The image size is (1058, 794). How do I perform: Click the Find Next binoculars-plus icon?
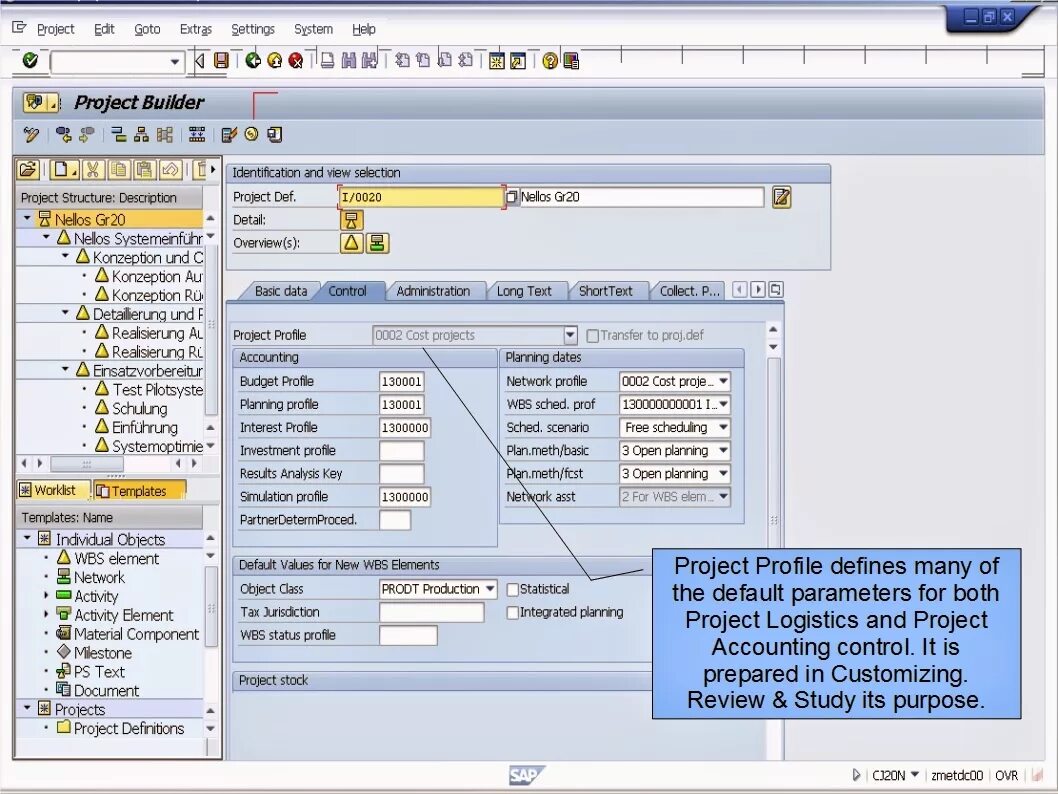369,61
